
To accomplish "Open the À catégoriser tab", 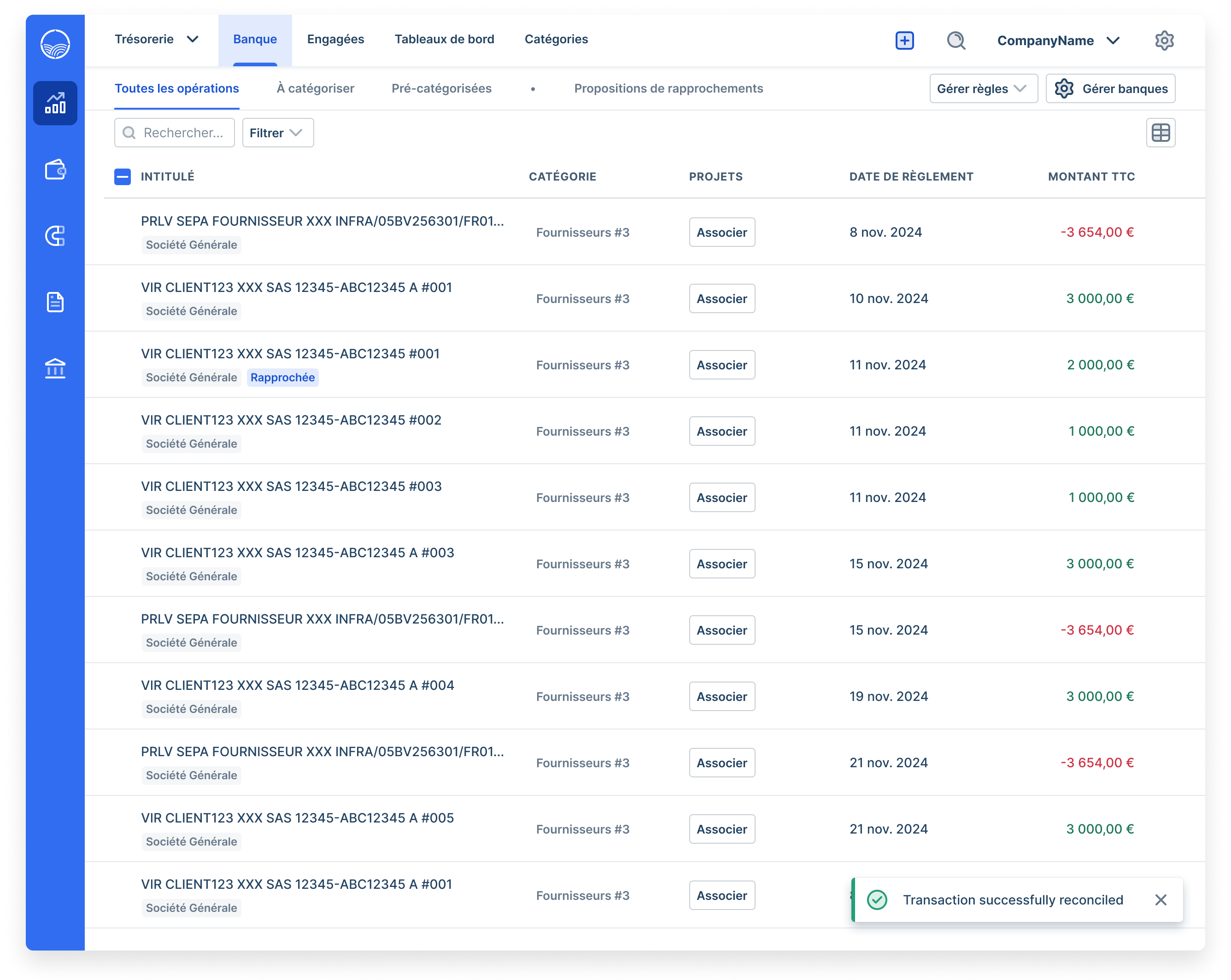I will tap(315, 88).
